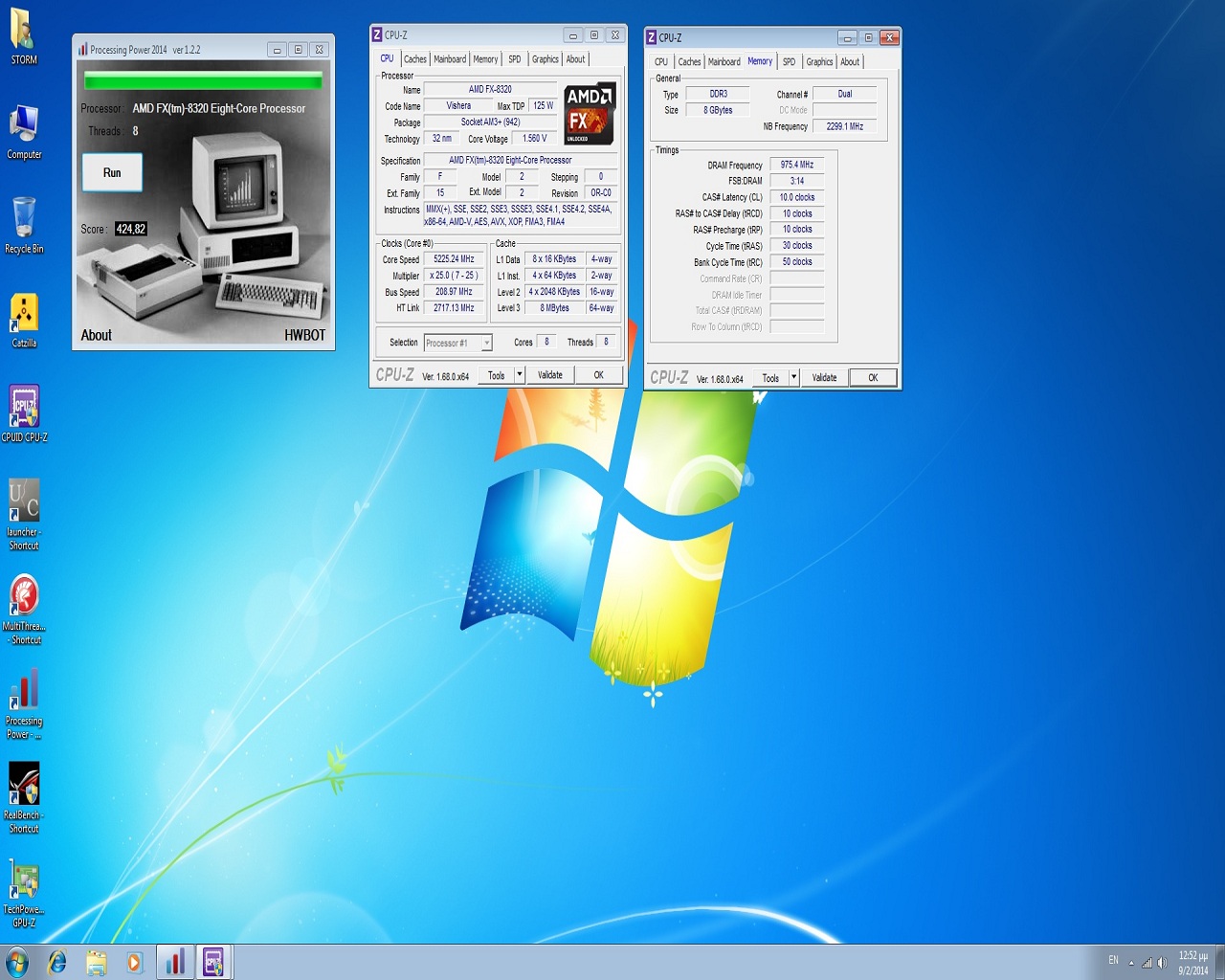
Task: Click HWBOT link in Processing Power
Action: [x=304, y=335]
